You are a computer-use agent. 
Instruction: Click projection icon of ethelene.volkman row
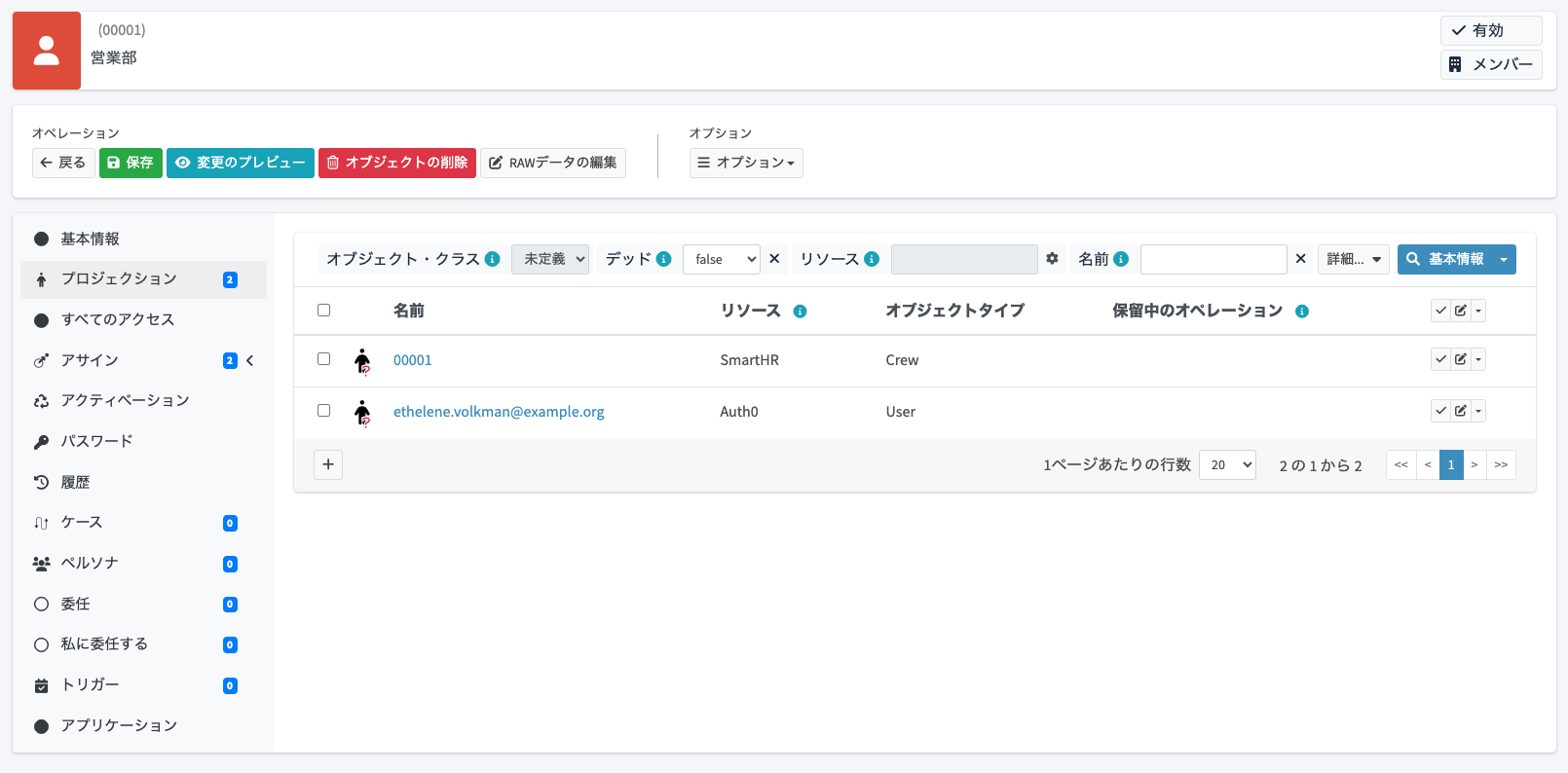click(x=362, y=413)
